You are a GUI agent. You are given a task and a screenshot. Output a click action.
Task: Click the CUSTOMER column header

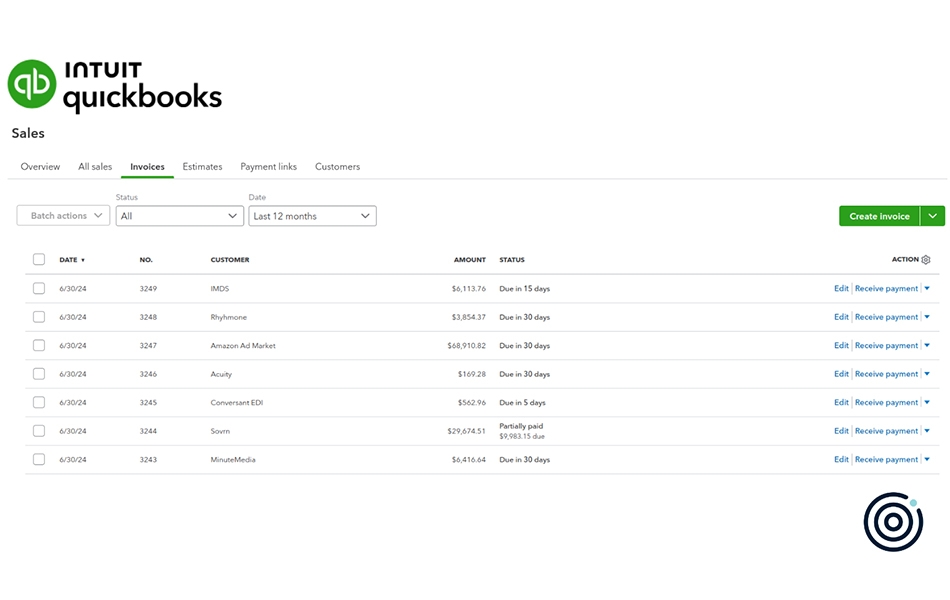(x=230, y=260)
